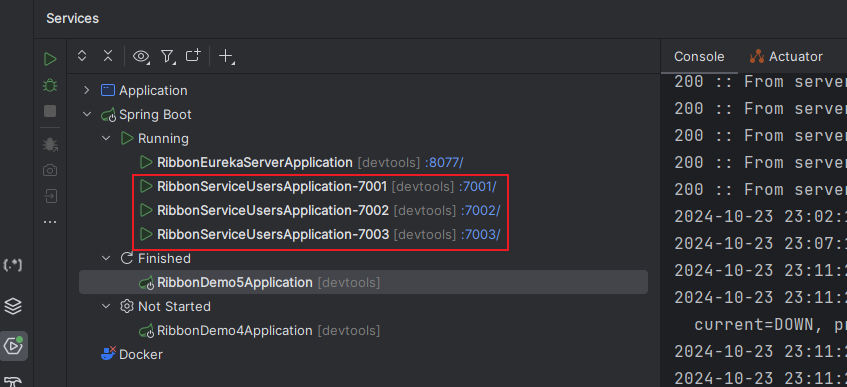Image resolution: width=847 pixels, height=387 pixels.
Task: Open the :7001/ port link
Action: click(x=478, y=186)
